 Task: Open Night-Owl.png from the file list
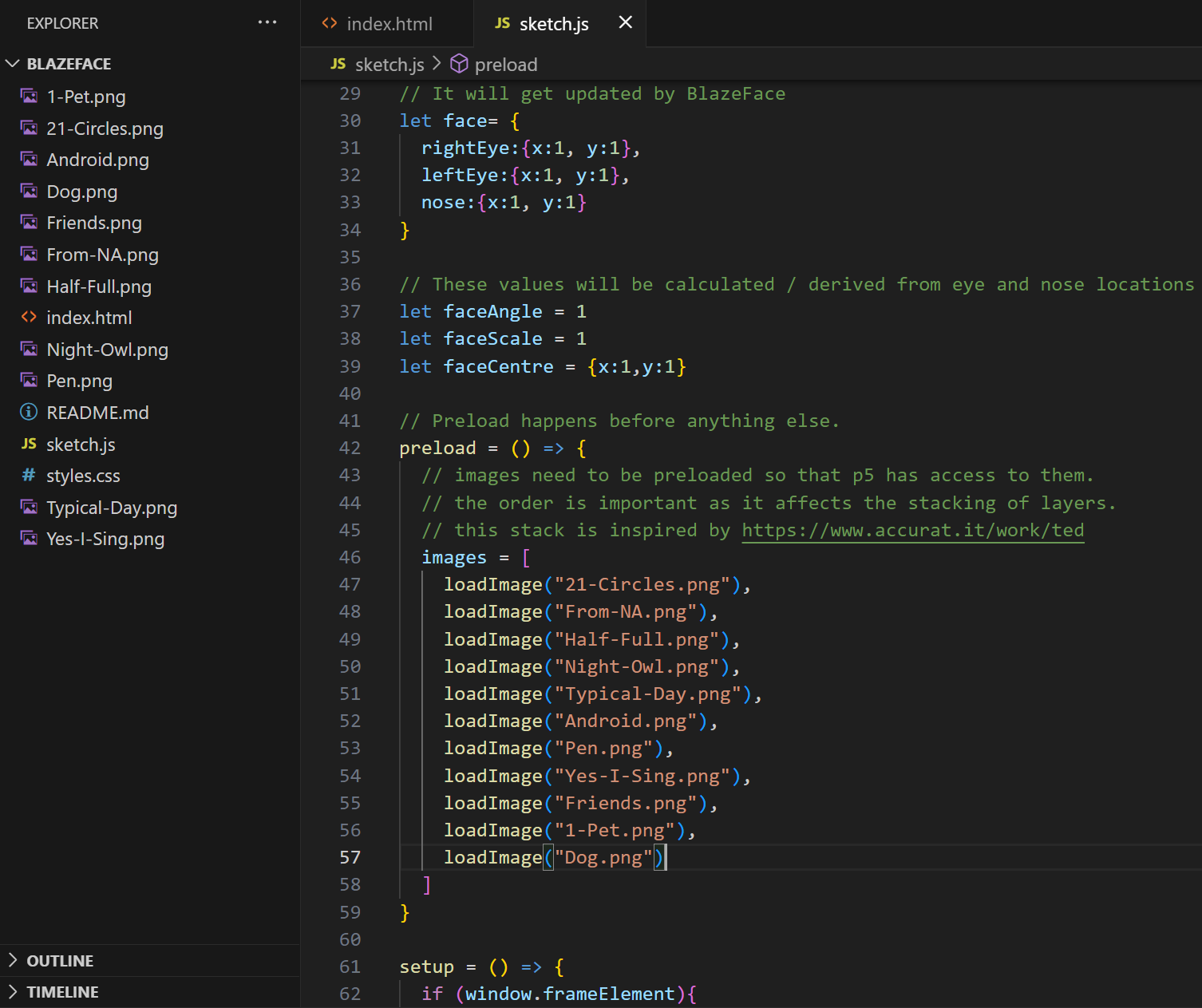[107, 350]
